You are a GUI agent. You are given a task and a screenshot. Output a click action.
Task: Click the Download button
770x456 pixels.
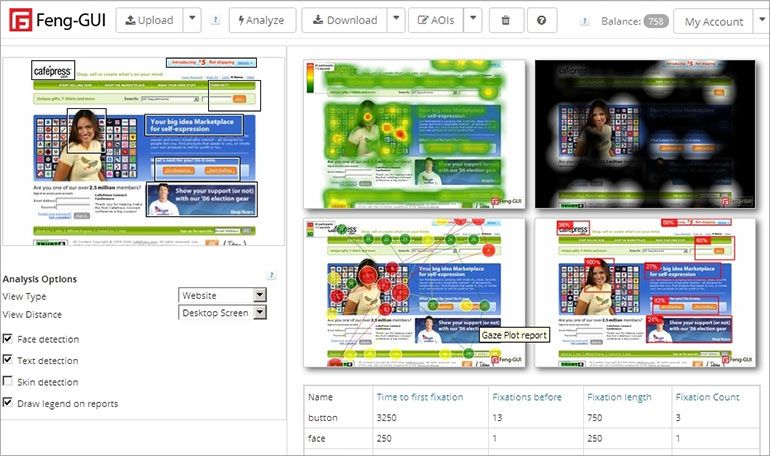pos(342,20)
